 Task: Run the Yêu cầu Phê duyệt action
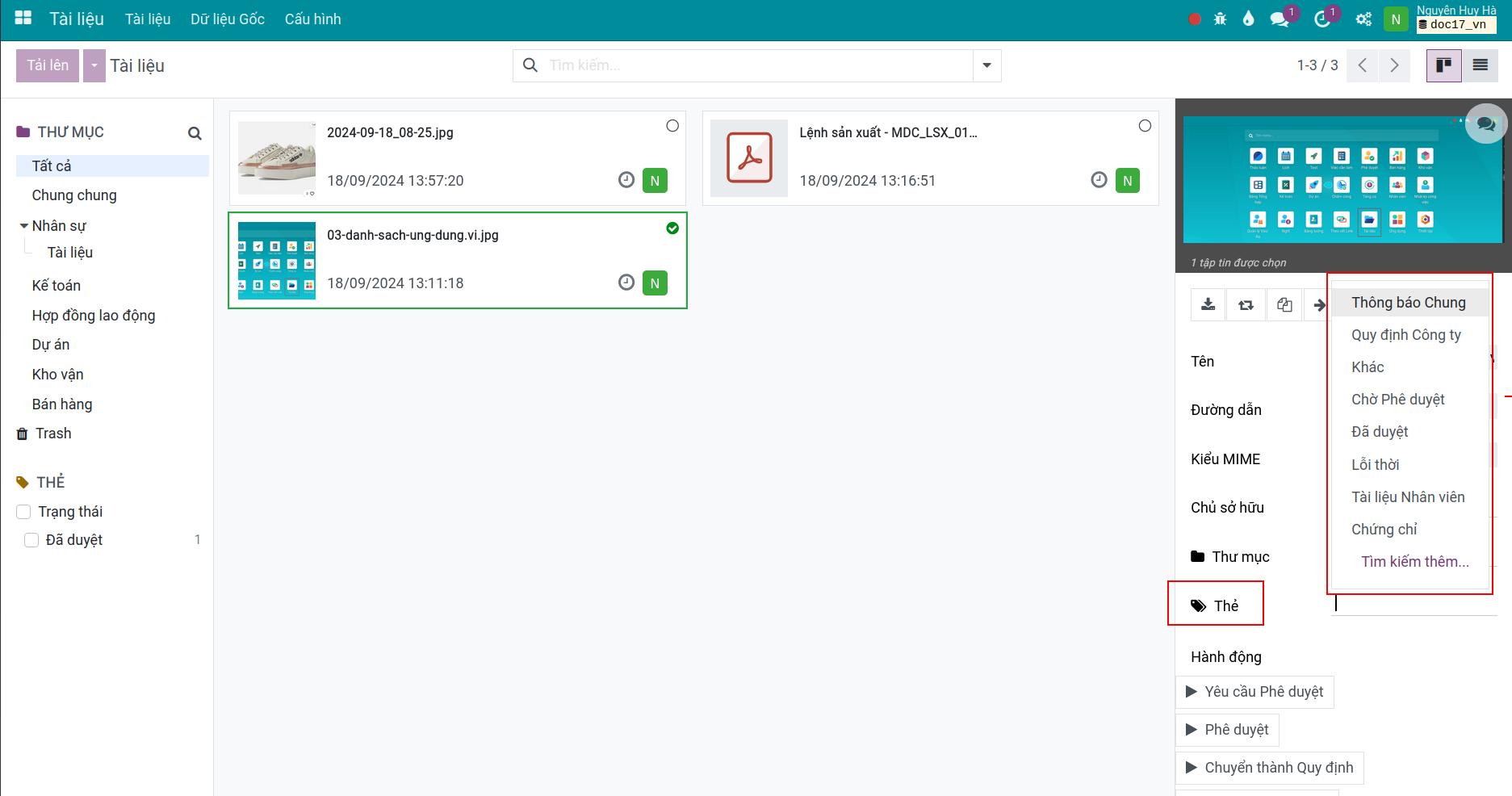[x=1254, y=692]
